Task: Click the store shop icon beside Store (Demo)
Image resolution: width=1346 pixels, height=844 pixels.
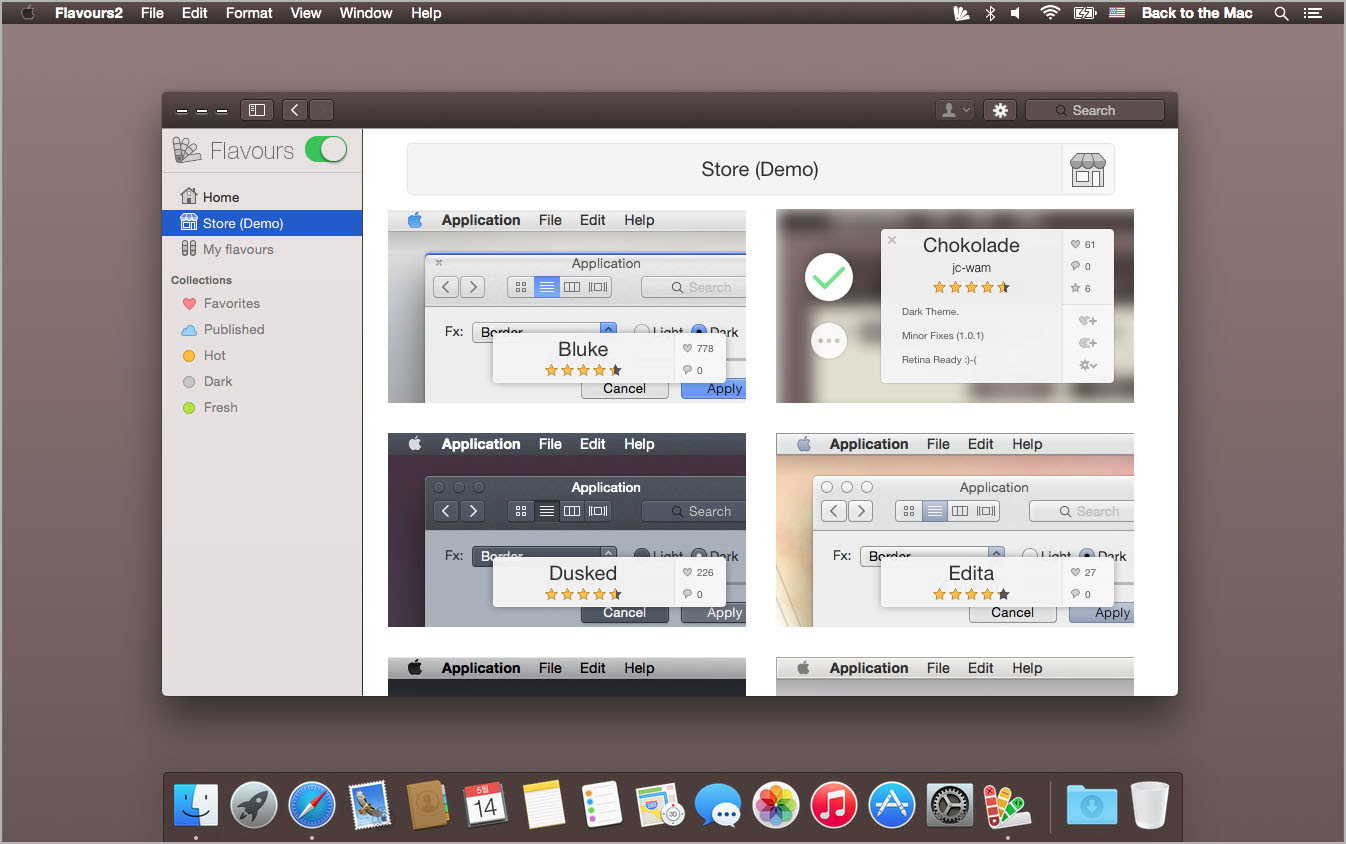Action: coord(1088,169)
